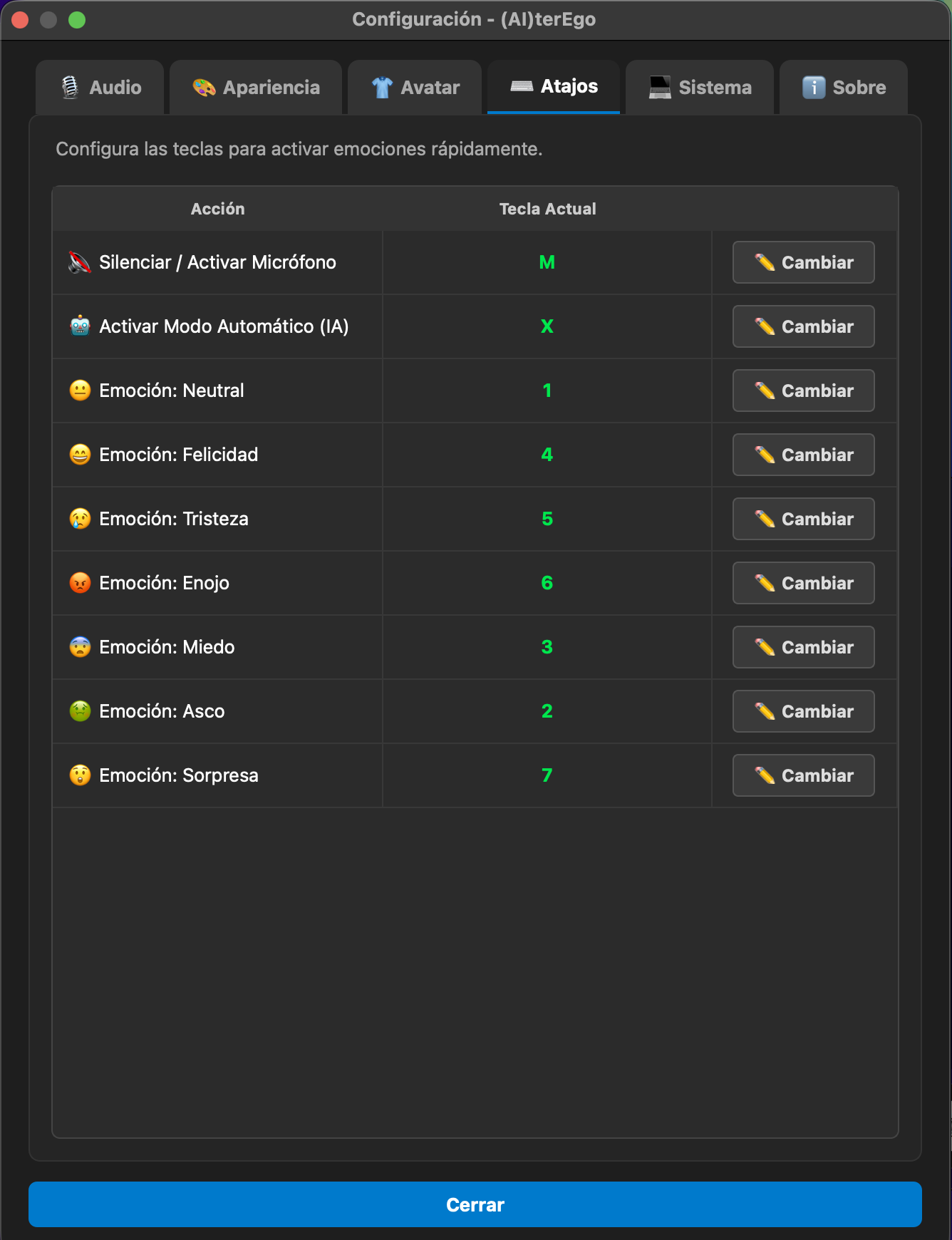This screenshot has height=1240, width=952.
Task: Click the Tecla Actual column header
Action: pyautogui.click(x=547, y=209)
